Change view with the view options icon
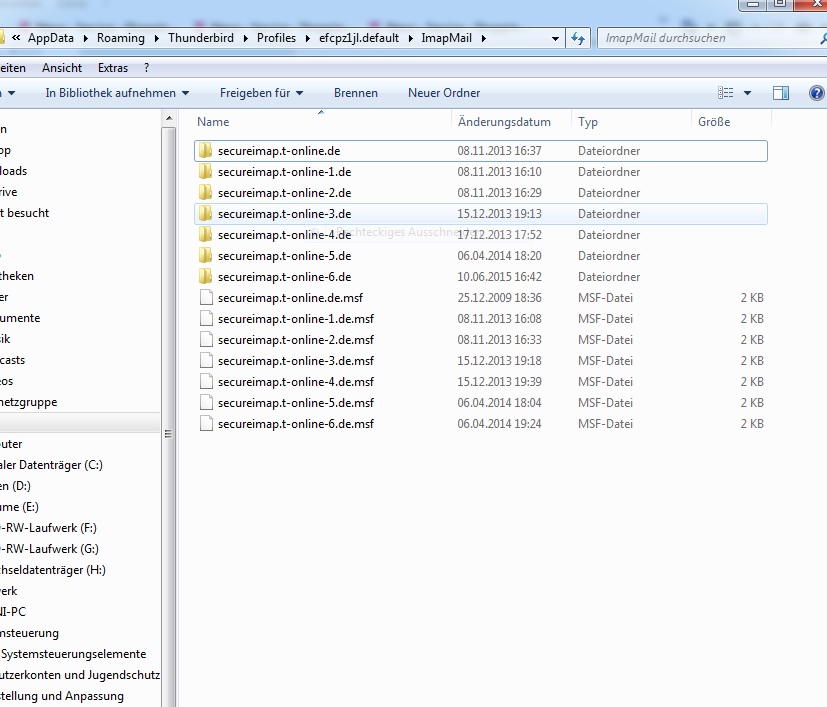Image resolution: width=827 pixels, height=707 pixels. [x=726, y=93]
